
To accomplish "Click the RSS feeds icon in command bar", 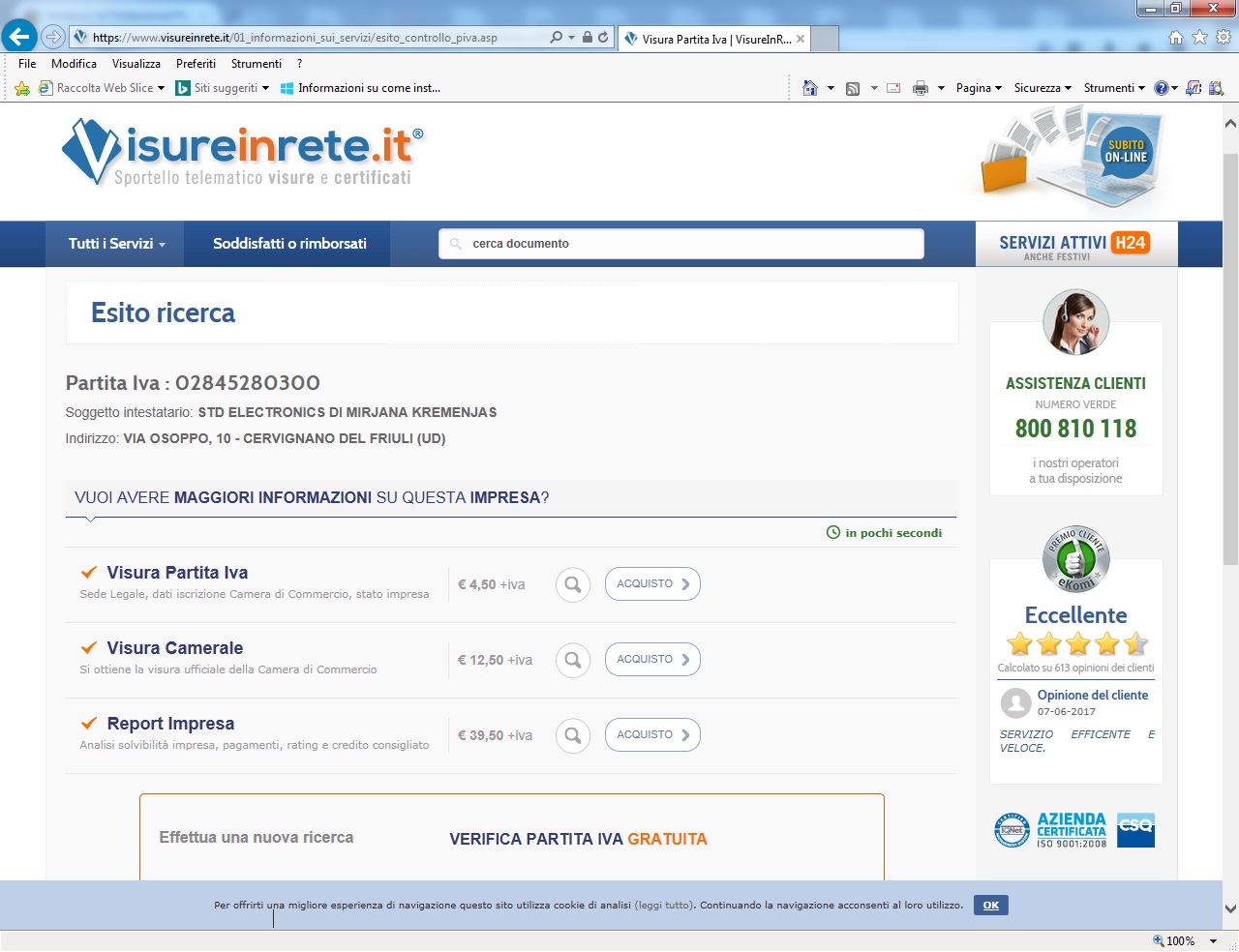I will (x=853, y=88).
